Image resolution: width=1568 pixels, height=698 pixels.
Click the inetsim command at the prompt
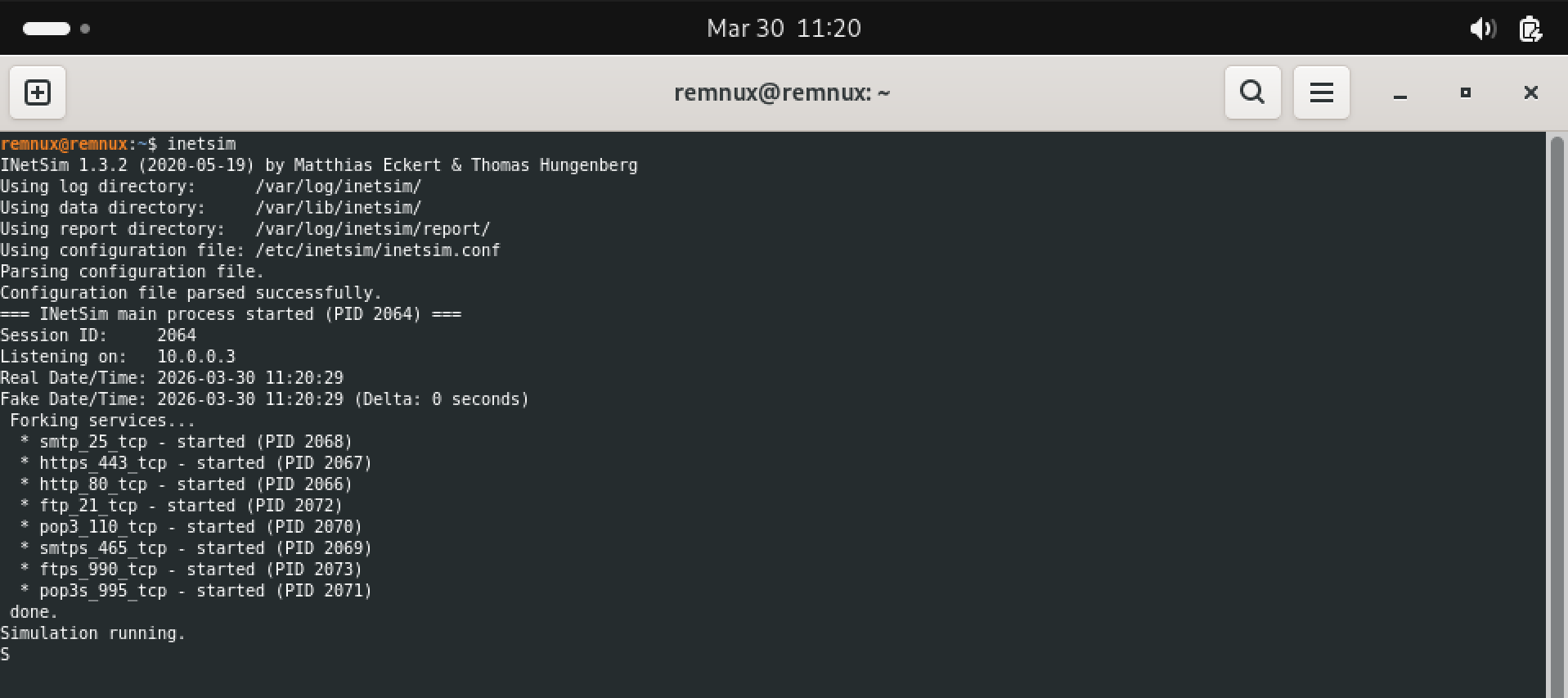(201, 144)
